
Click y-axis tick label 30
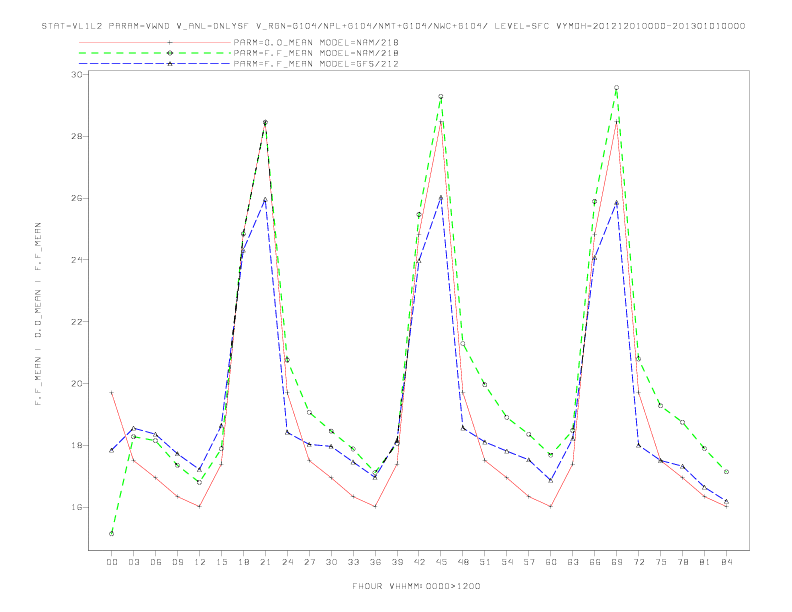(79, 74)
